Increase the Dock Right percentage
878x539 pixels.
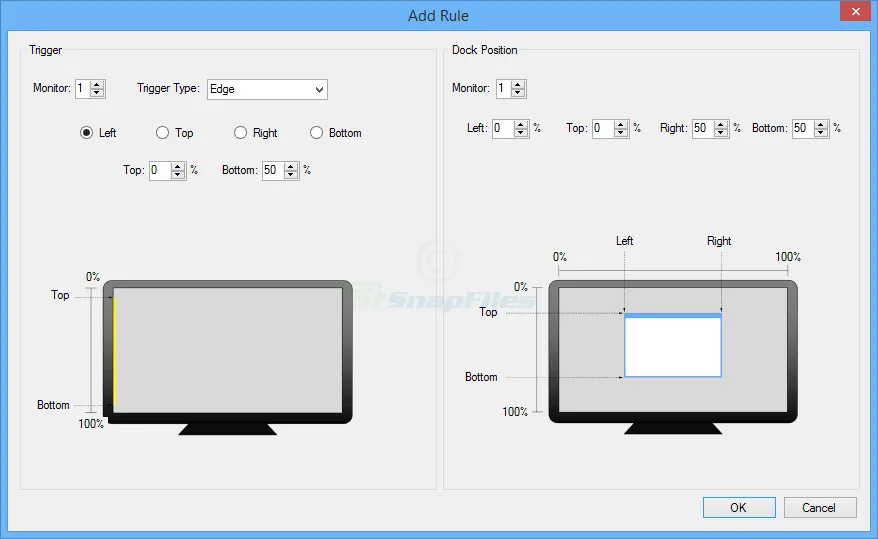tap(721, 124)
